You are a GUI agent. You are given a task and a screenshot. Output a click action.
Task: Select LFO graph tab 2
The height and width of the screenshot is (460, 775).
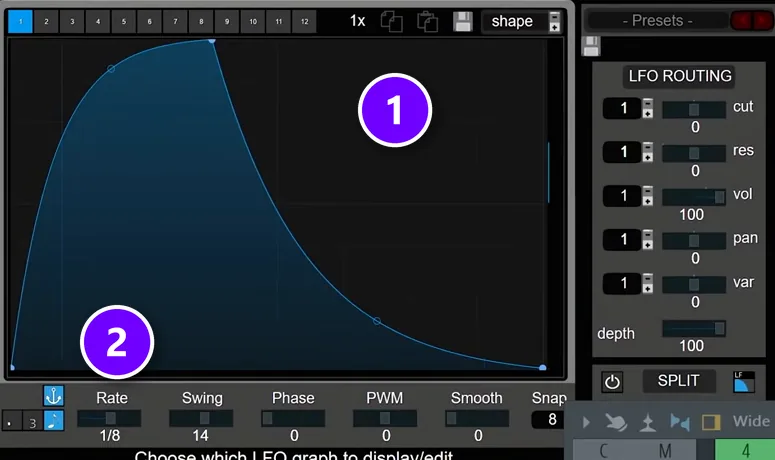(x=46, y=22)
